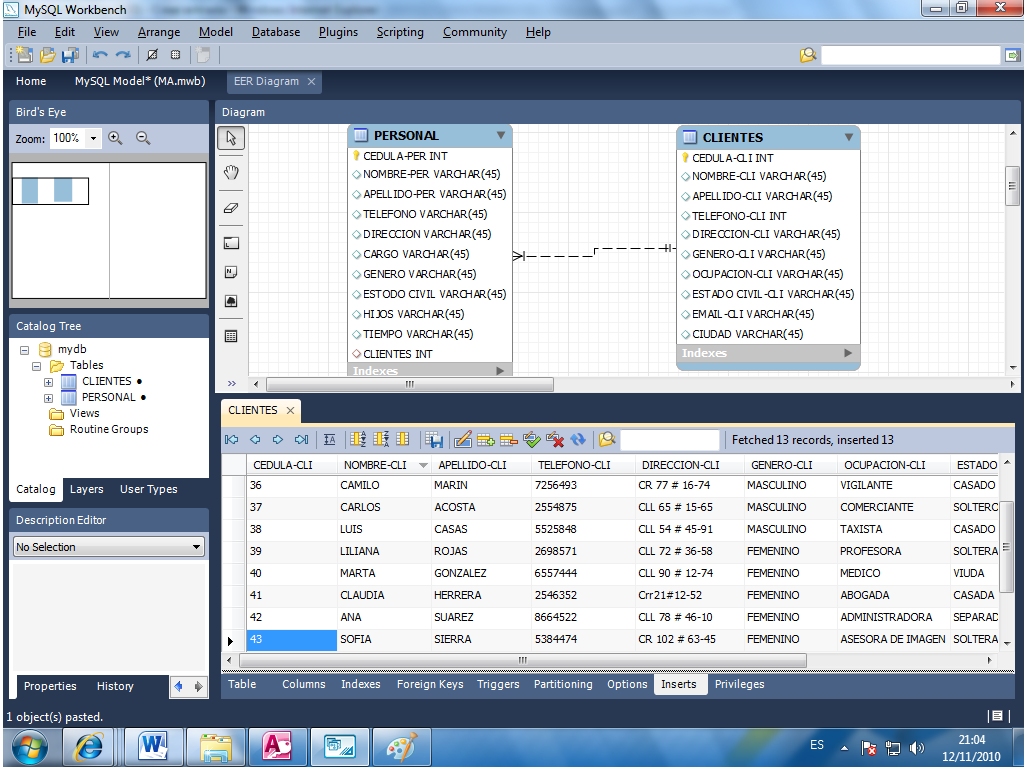Redo the last undone action
This screenshot has height=768, width=1024.
click(x=123, y=55)
